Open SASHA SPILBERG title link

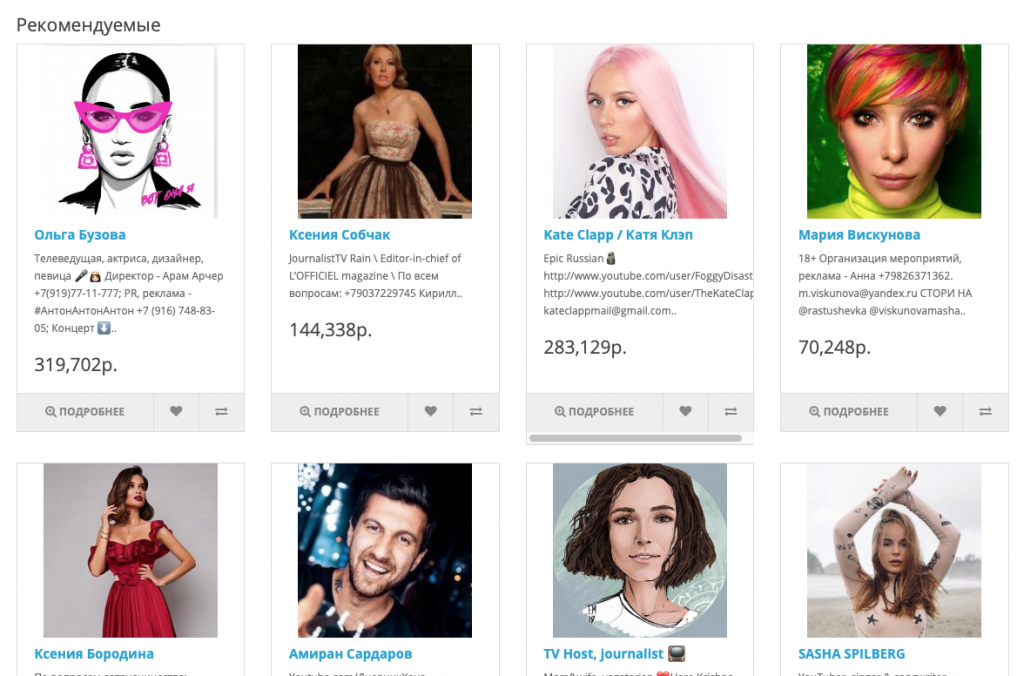(x=851, y=654)
